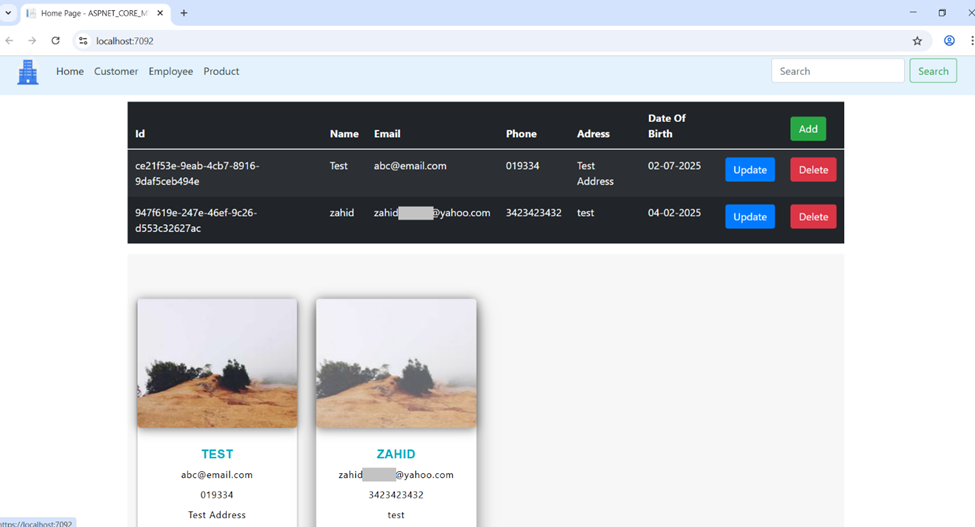Click the green Add button
Image resolution: width=975 pixels, height=527 pixels.
point(808,129)
